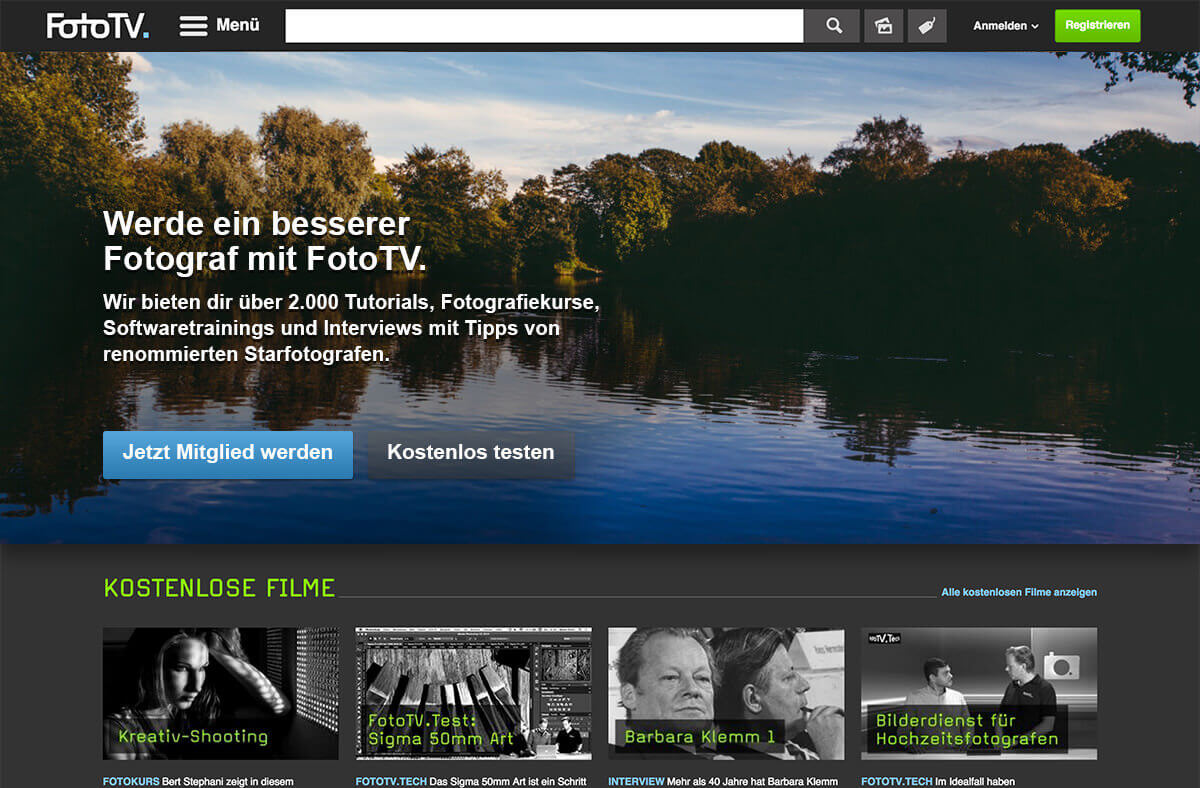1200x788 pixels.
Task: View the Barbara Klemm 1 interview thumbnail
Action: coord(726,693)
